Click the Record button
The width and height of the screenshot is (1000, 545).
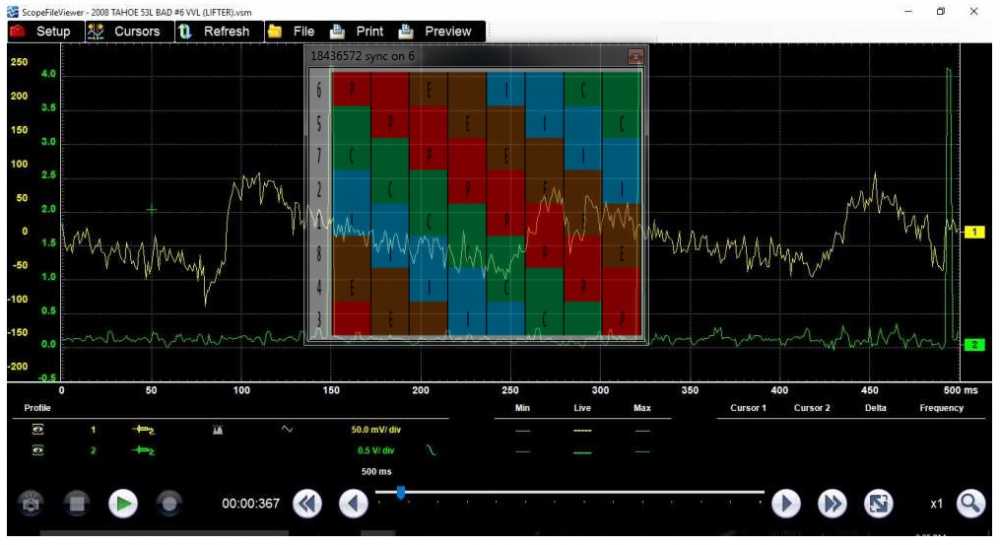[x=168, y=504]
